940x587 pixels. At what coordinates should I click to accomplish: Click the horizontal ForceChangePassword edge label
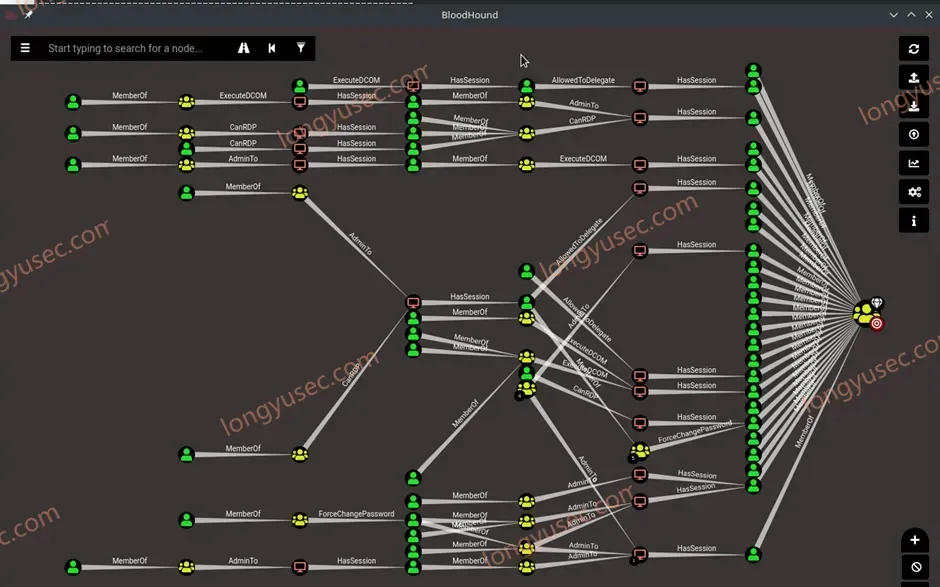click(x=356, y=514)
